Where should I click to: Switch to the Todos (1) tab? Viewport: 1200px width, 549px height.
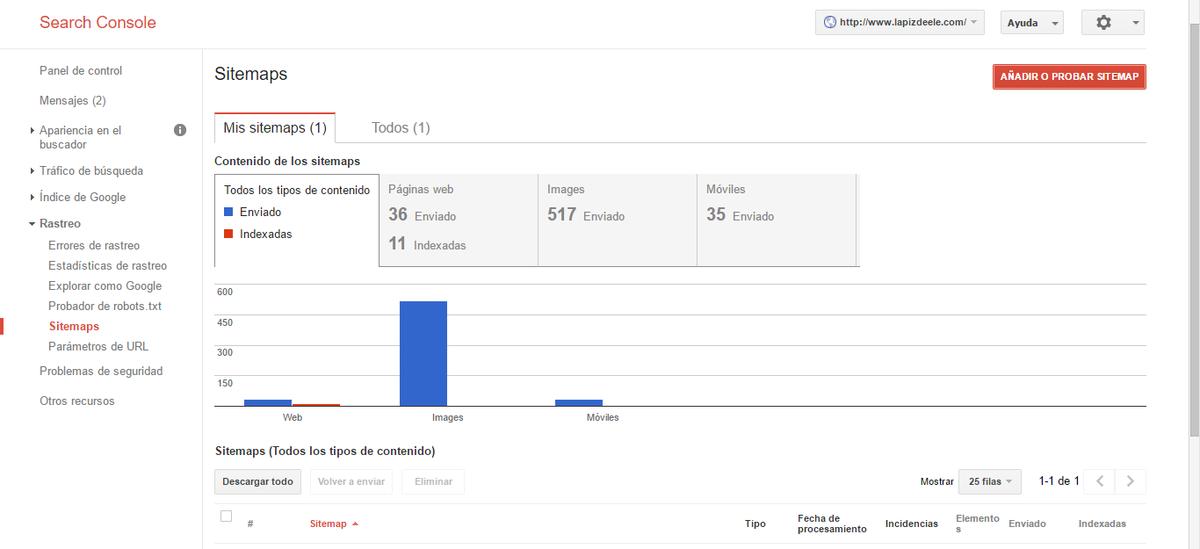point(400,128)
